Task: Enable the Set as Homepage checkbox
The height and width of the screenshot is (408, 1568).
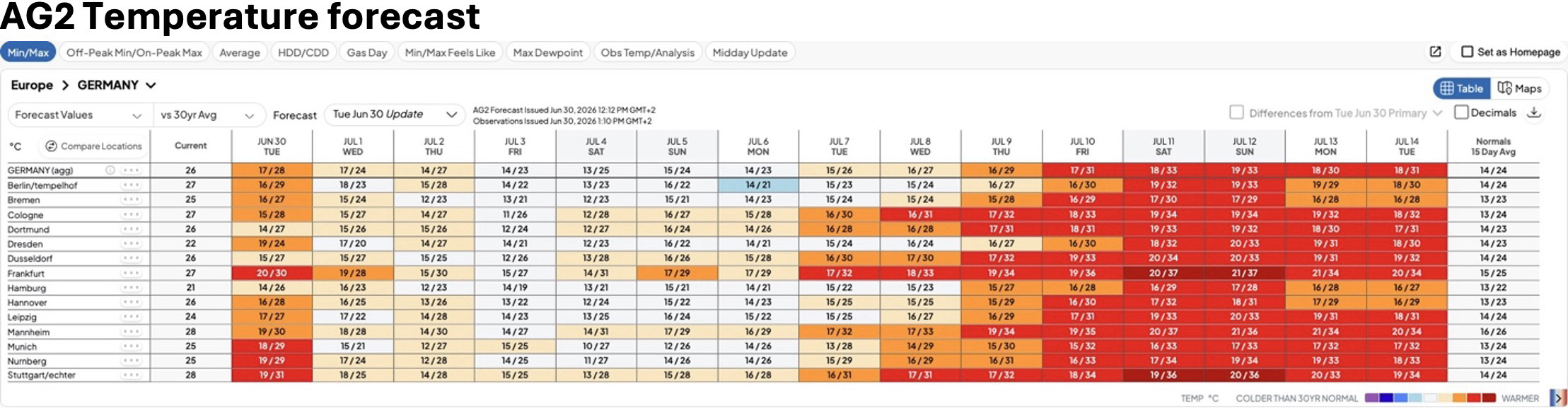Action: 1468,52
